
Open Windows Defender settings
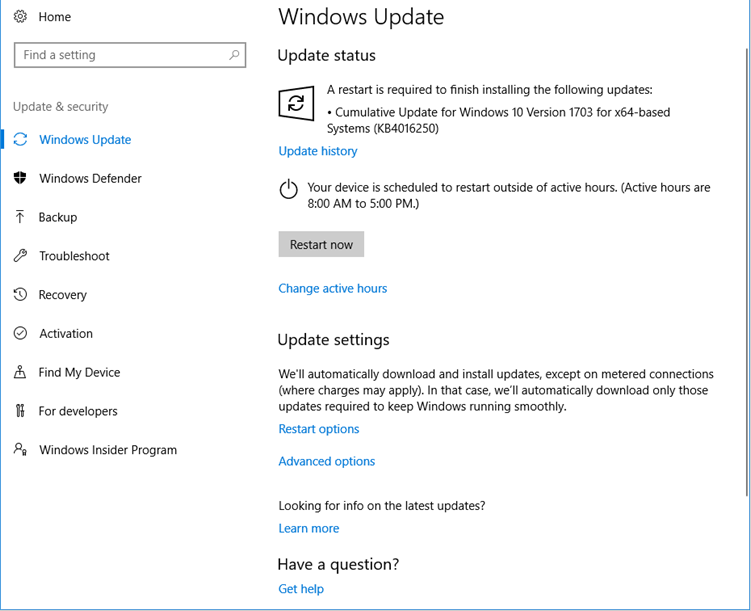[91, 178]
